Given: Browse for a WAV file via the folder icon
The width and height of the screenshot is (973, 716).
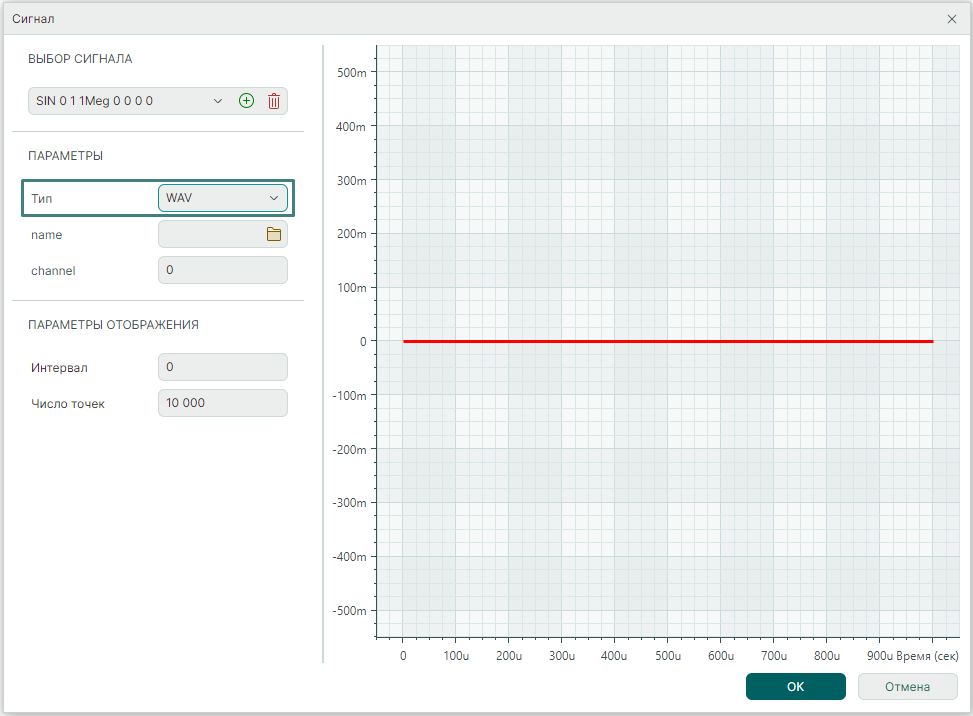Looking at the screenshot, I should (x=273, y=234).
